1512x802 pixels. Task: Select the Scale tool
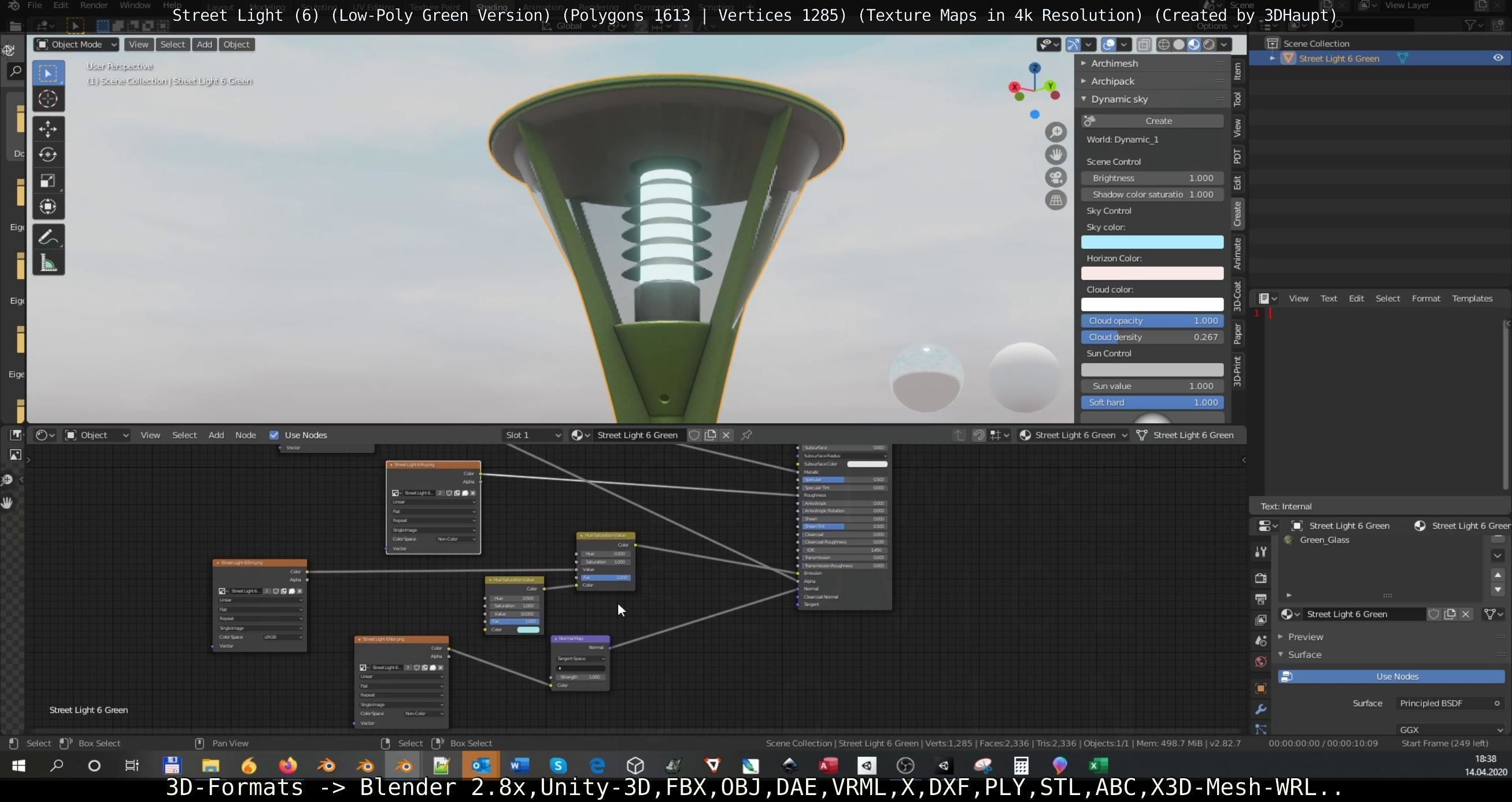tap(48, 180)
